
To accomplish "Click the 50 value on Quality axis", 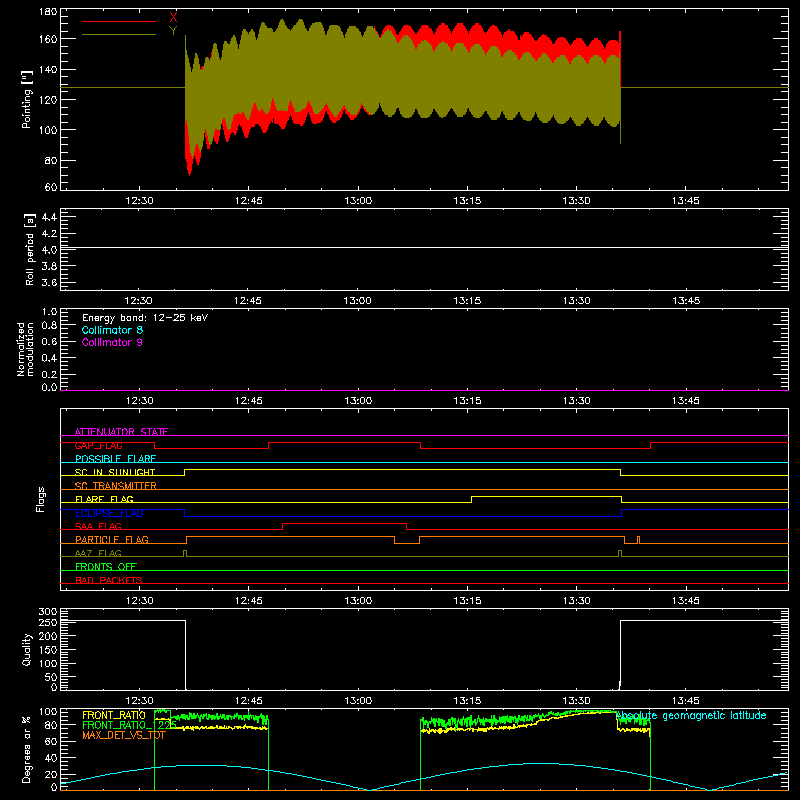I will [51, 677].
